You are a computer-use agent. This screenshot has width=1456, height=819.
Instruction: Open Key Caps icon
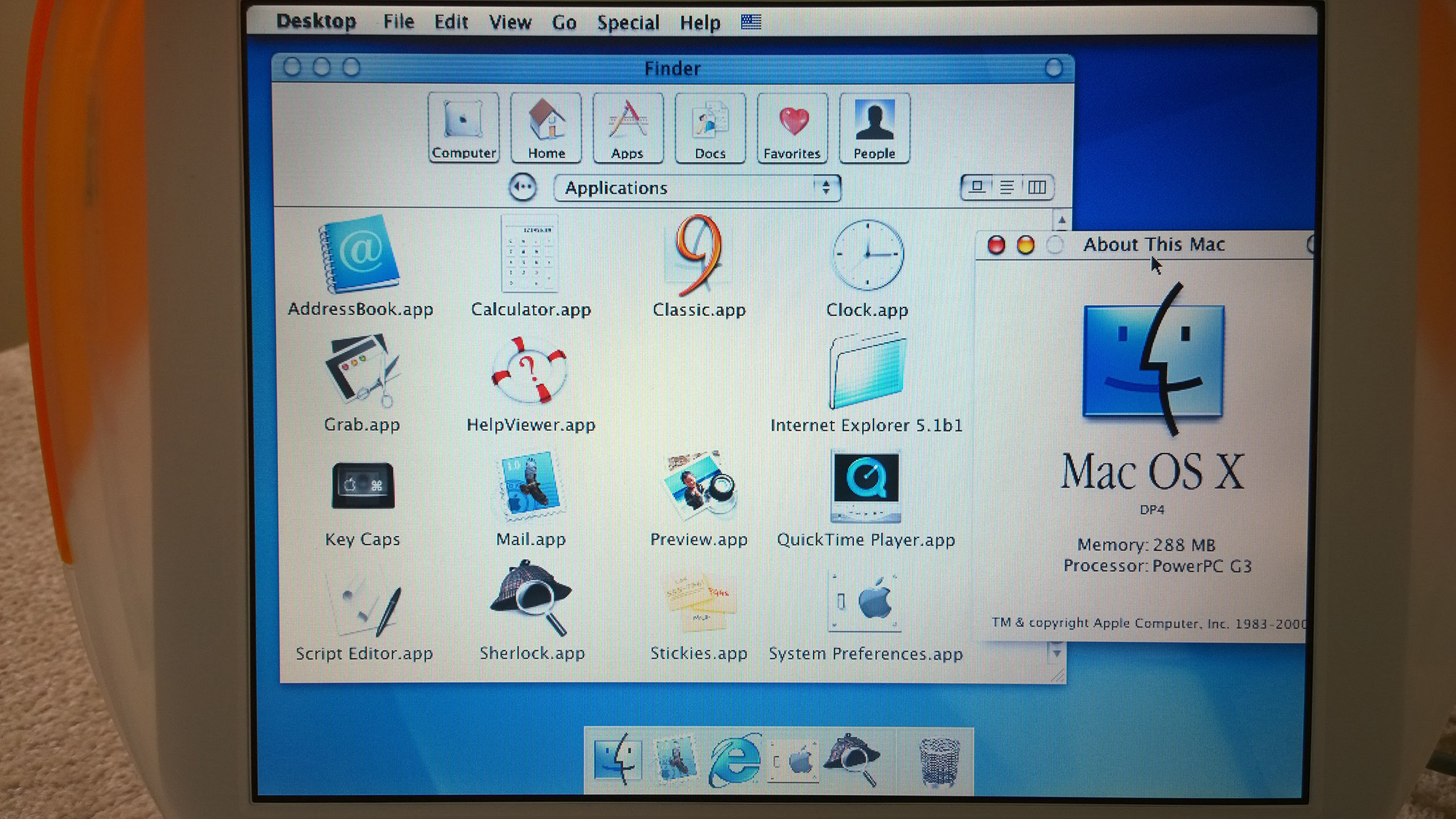click(363, 486)
